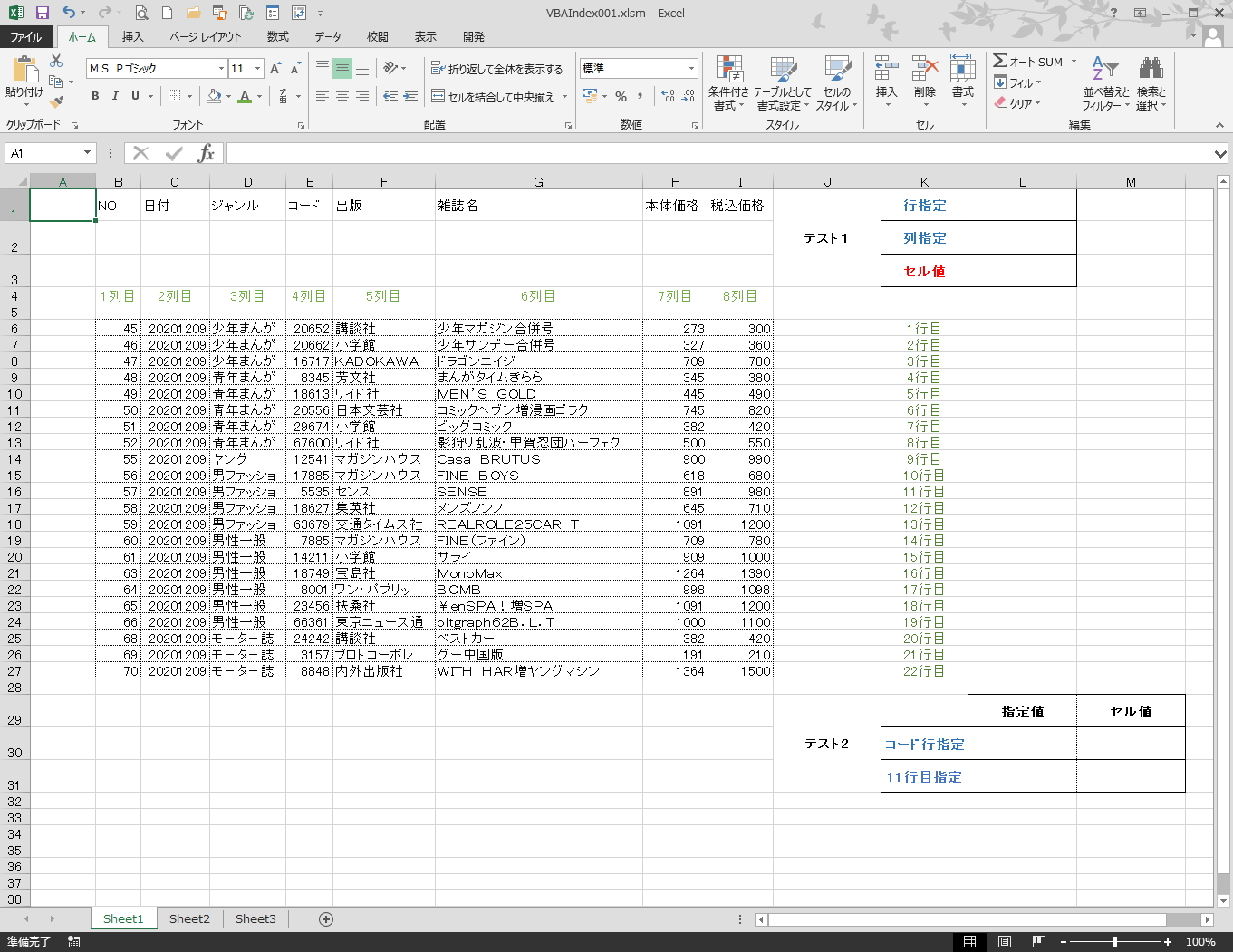Decrease decimal places

pyautogui.click(x=689, y=96)
